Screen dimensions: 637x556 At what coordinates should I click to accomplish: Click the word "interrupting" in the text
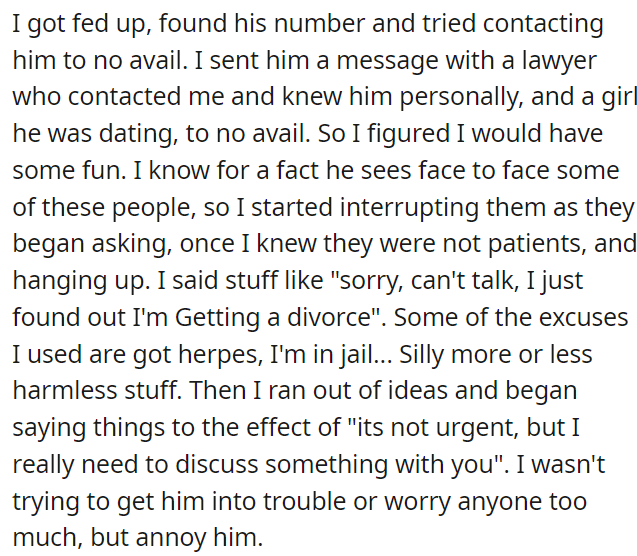point(409,208)
